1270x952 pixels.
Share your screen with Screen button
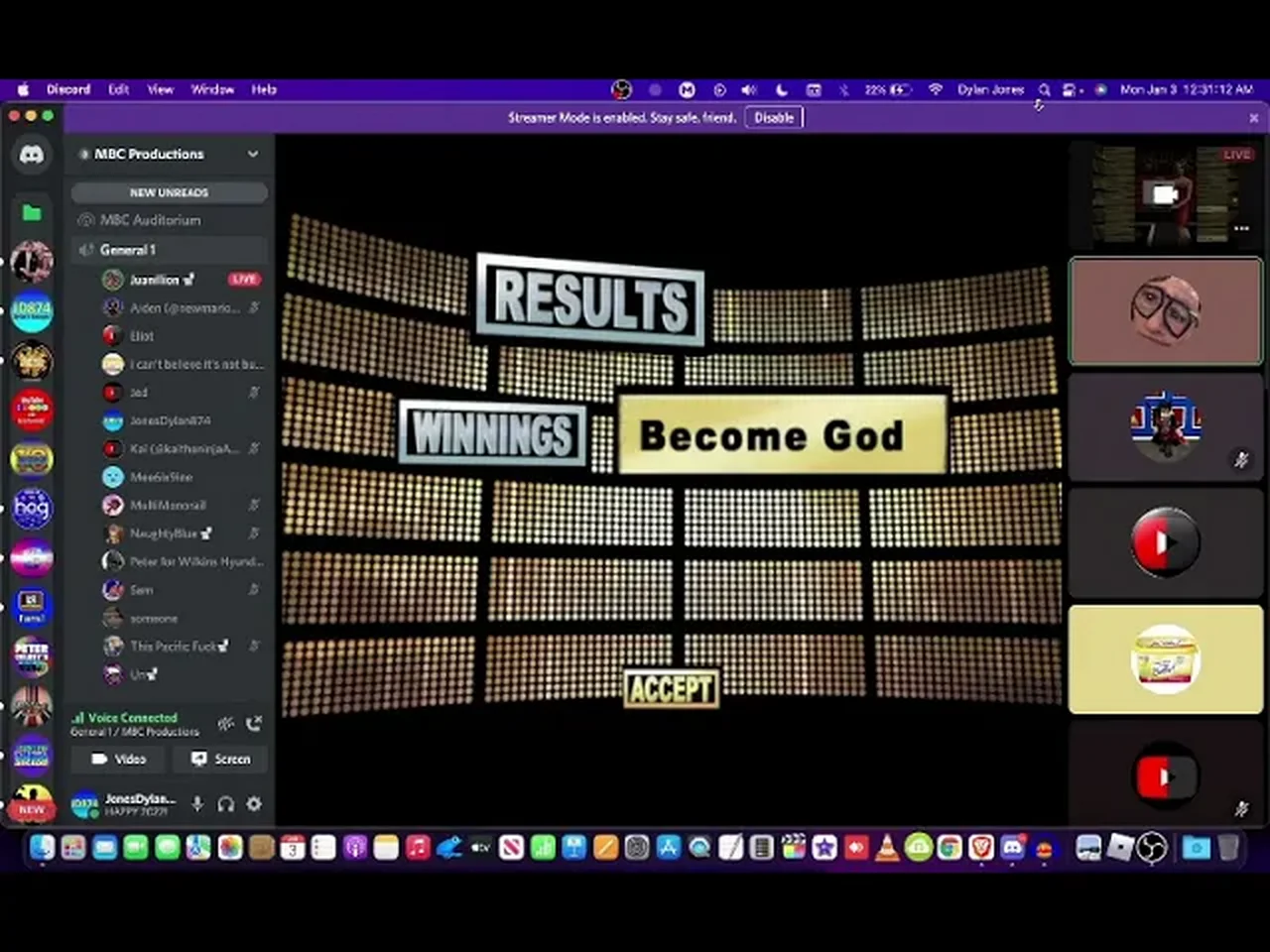[x=221, y=759]
